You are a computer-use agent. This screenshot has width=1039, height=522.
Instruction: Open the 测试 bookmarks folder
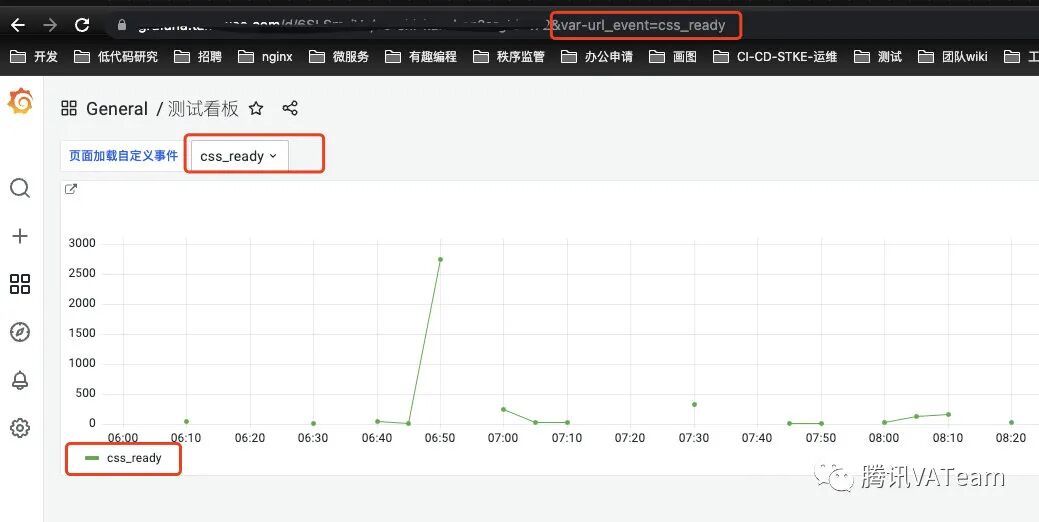click(878, 57)
